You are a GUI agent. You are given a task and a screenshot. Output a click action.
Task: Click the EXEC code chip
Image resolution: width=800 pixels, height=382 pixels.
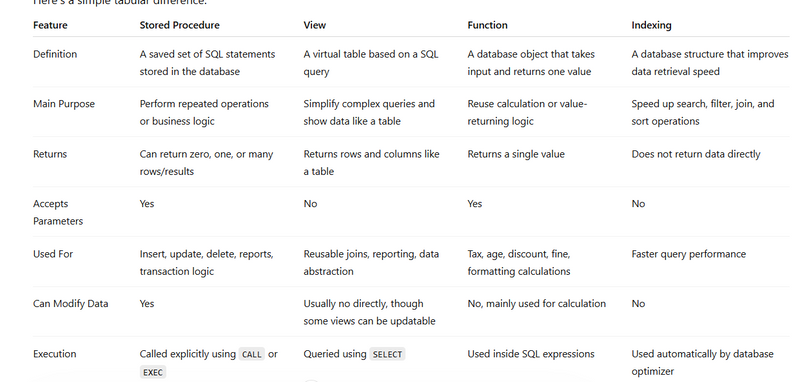(153, 372)
